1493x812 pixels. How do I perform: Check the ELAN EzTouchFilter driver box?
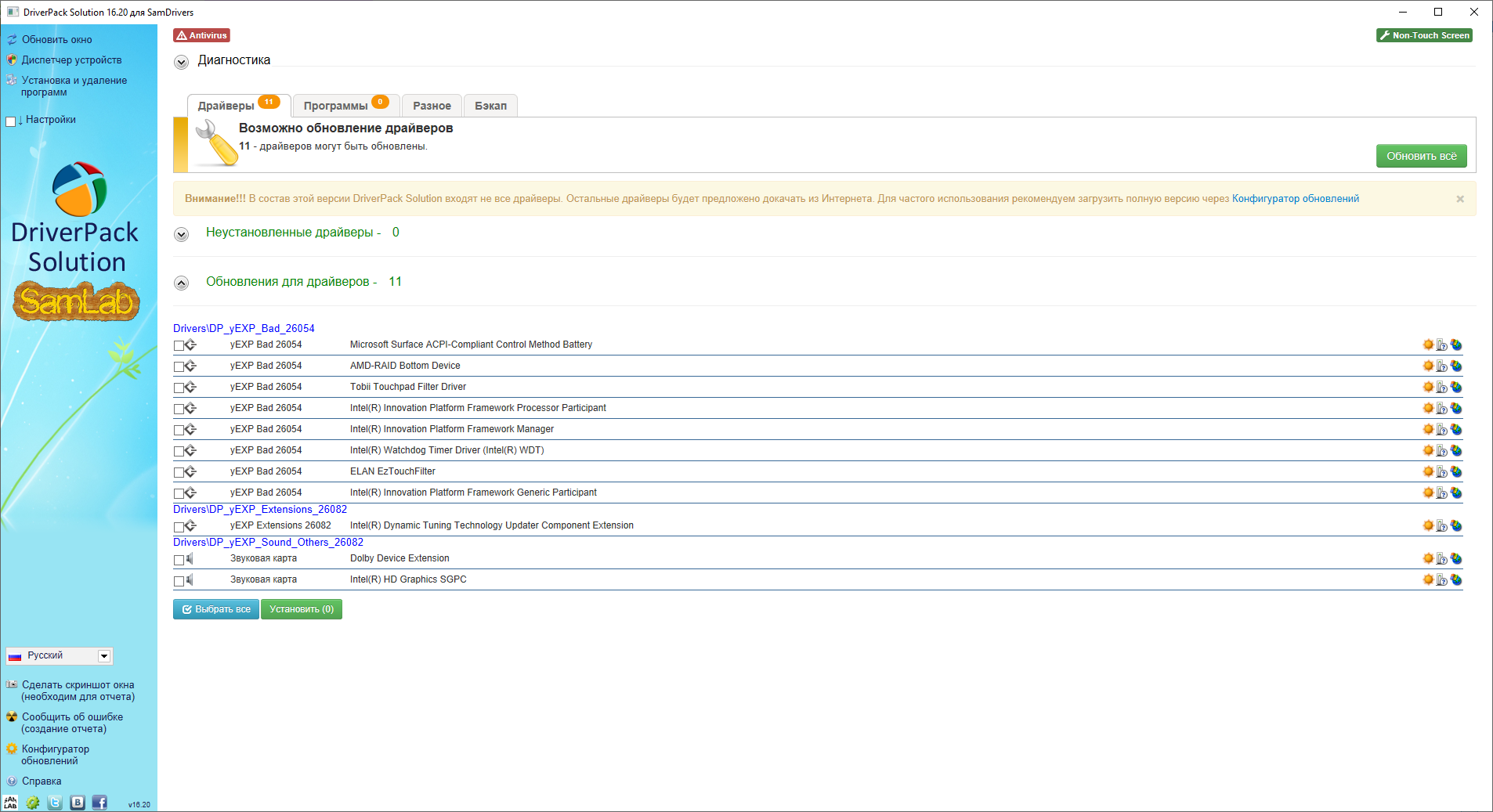click(x=179, y=472)
